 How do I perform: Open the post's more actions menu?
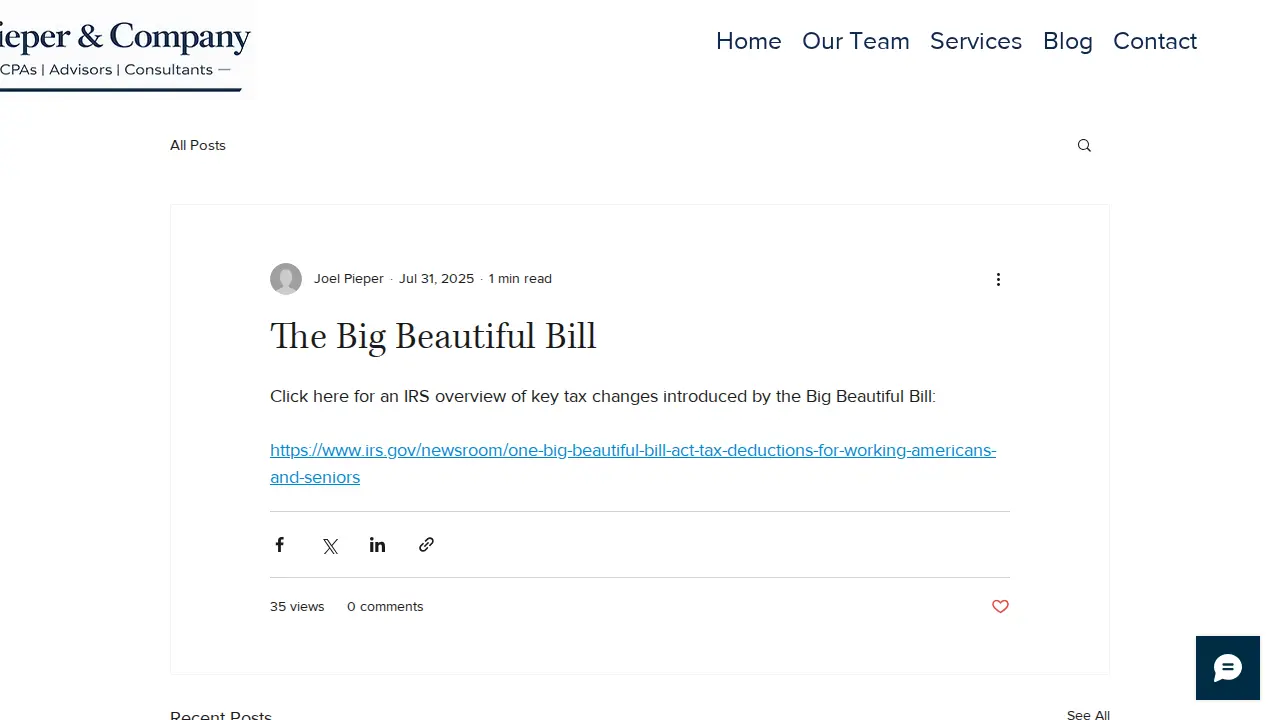(998, 279)
